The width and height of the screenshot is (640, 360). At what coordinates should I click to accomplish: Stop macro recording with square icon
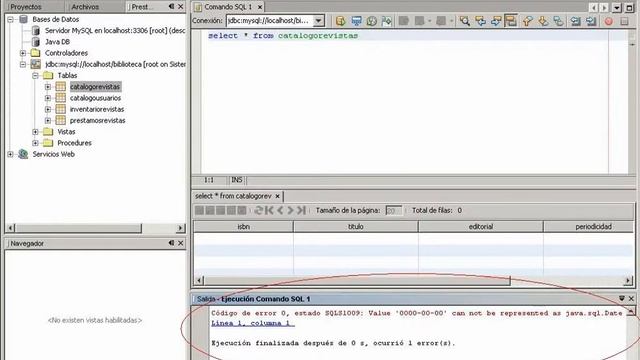(x=624, y=21)
